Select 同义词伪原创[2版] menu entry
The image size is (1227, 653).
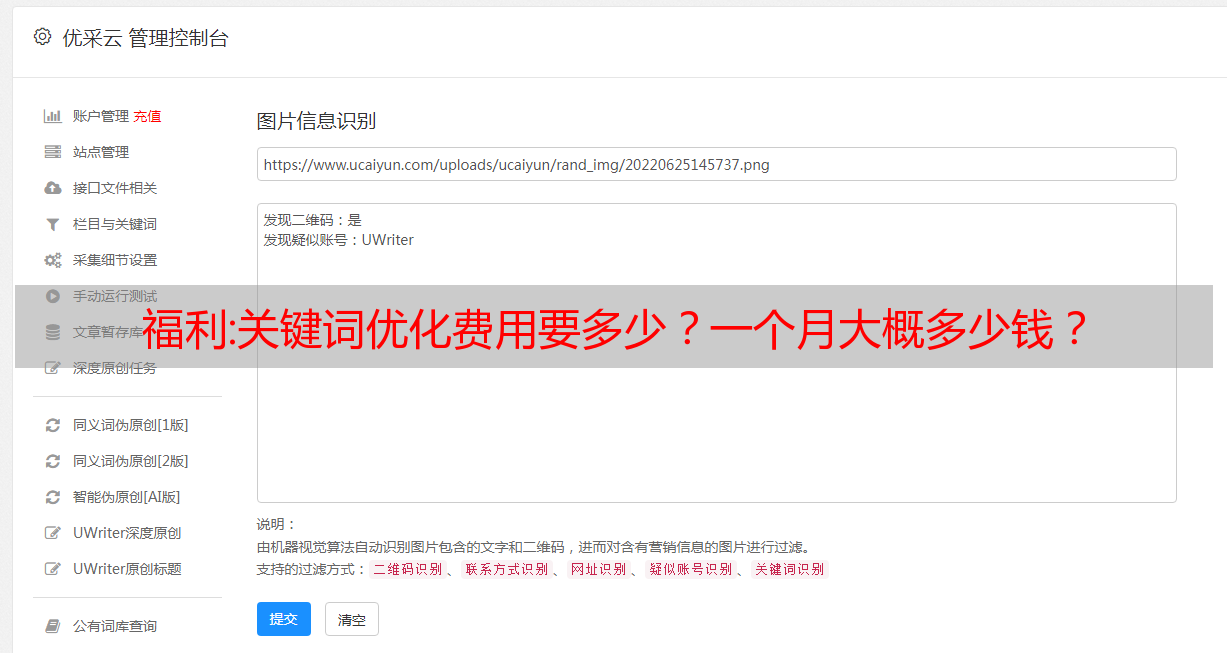(131, 461)
